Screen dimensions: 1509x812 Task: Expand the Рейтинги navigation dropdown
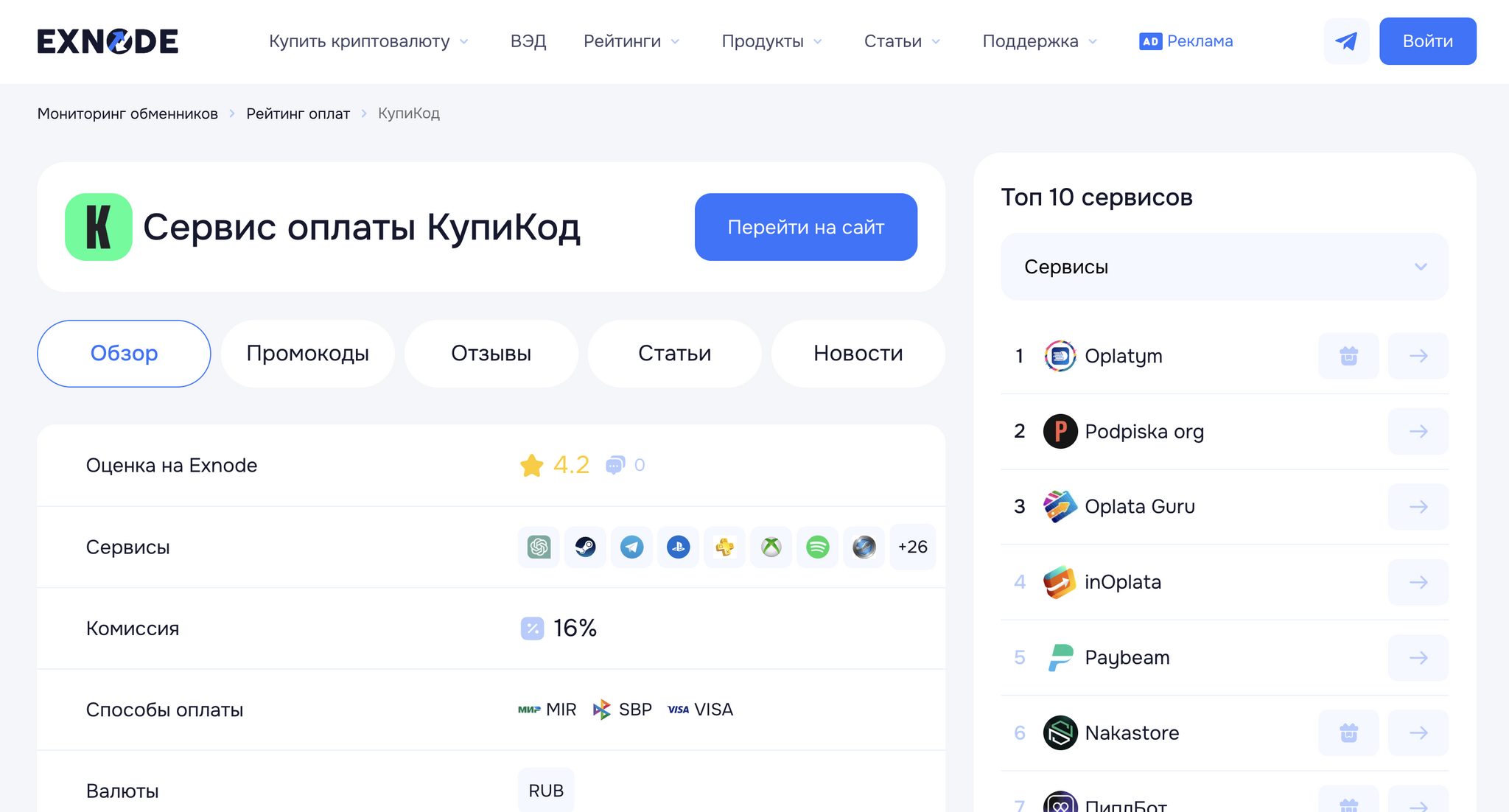pyautogui.click(x=631, y=41)
